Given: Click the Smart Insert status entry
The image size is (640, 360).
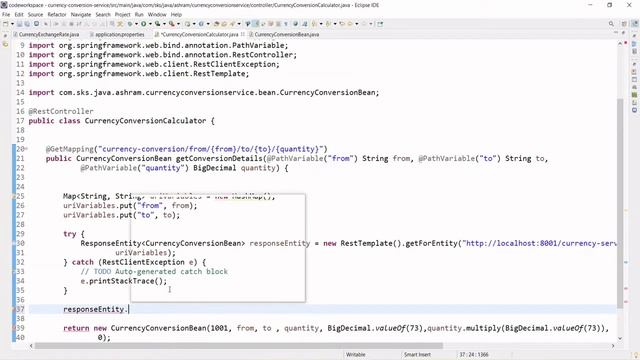Looking at the screenshot, I should point(417,355).
